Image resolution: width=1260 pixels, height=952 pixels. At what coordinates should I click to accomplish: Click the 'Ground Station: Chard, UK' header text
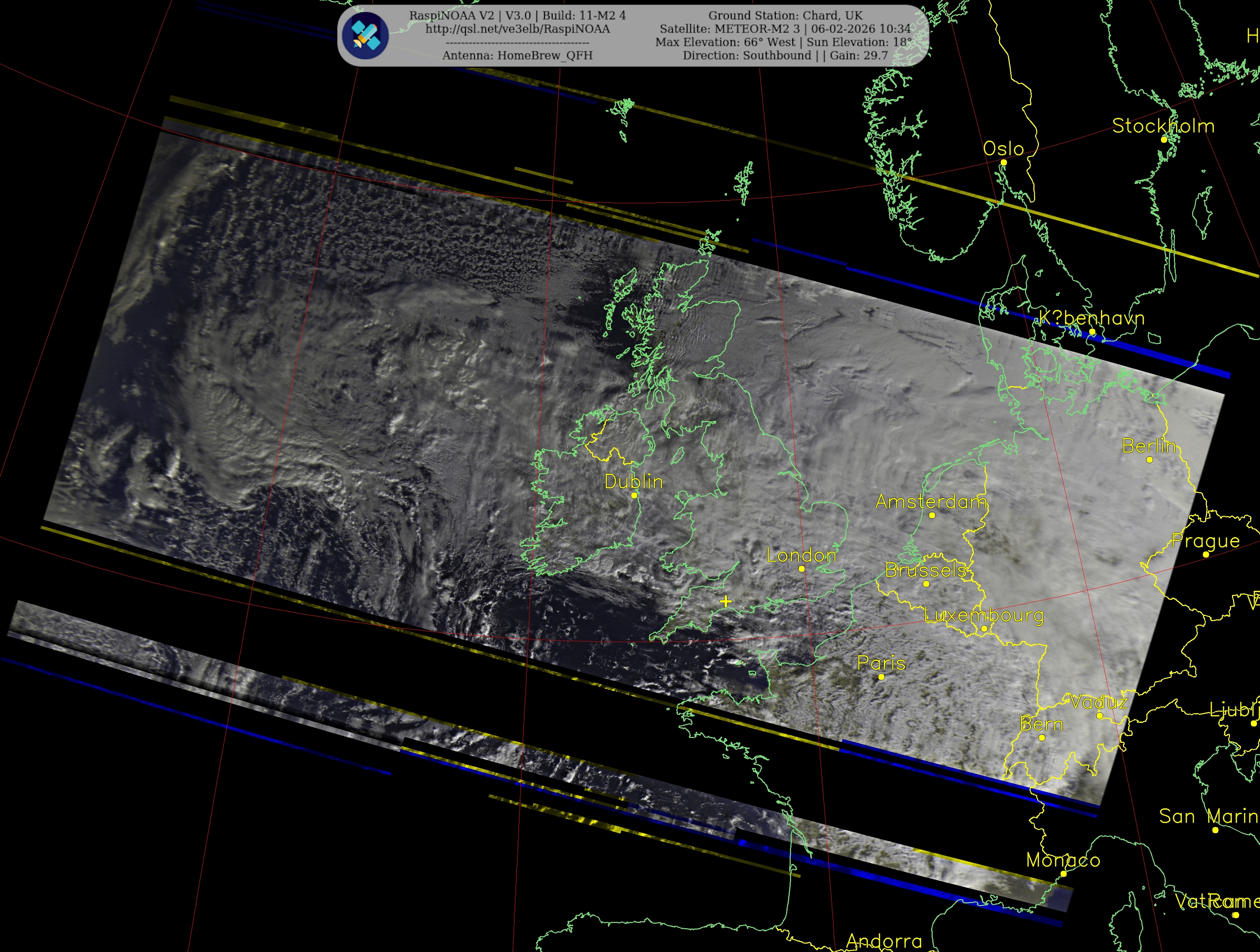(x=785, y=15)
